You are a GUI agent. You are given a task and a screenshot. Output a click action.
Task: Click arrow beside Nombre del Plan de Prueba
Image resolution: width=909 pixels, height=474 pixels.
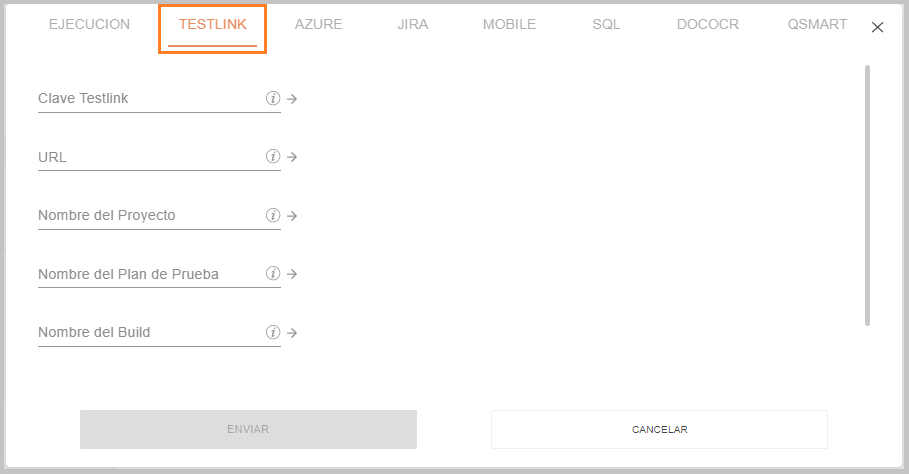tap(292, 274)
